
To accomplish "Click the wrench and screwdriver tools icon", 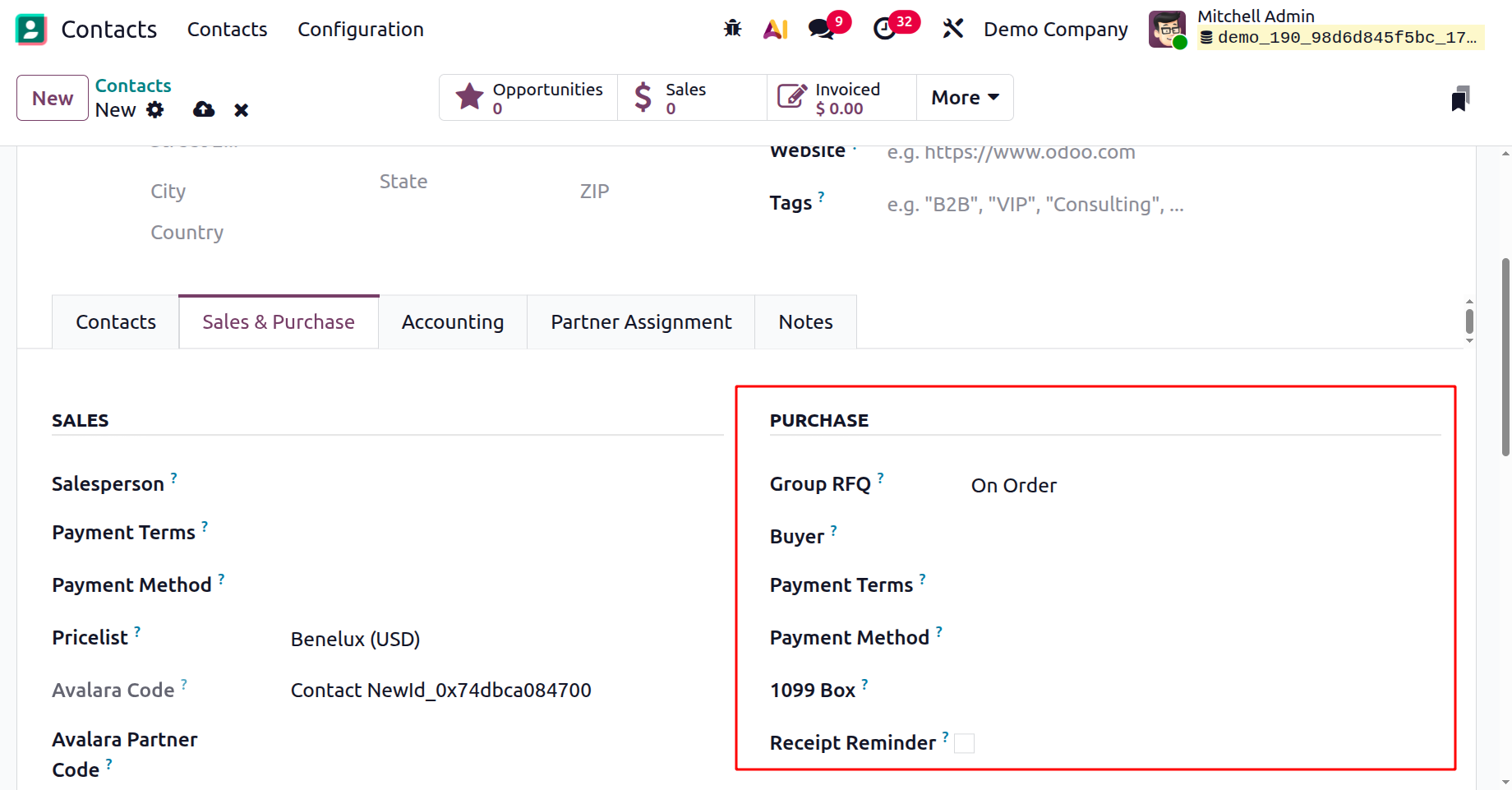I will click(952, 30).
